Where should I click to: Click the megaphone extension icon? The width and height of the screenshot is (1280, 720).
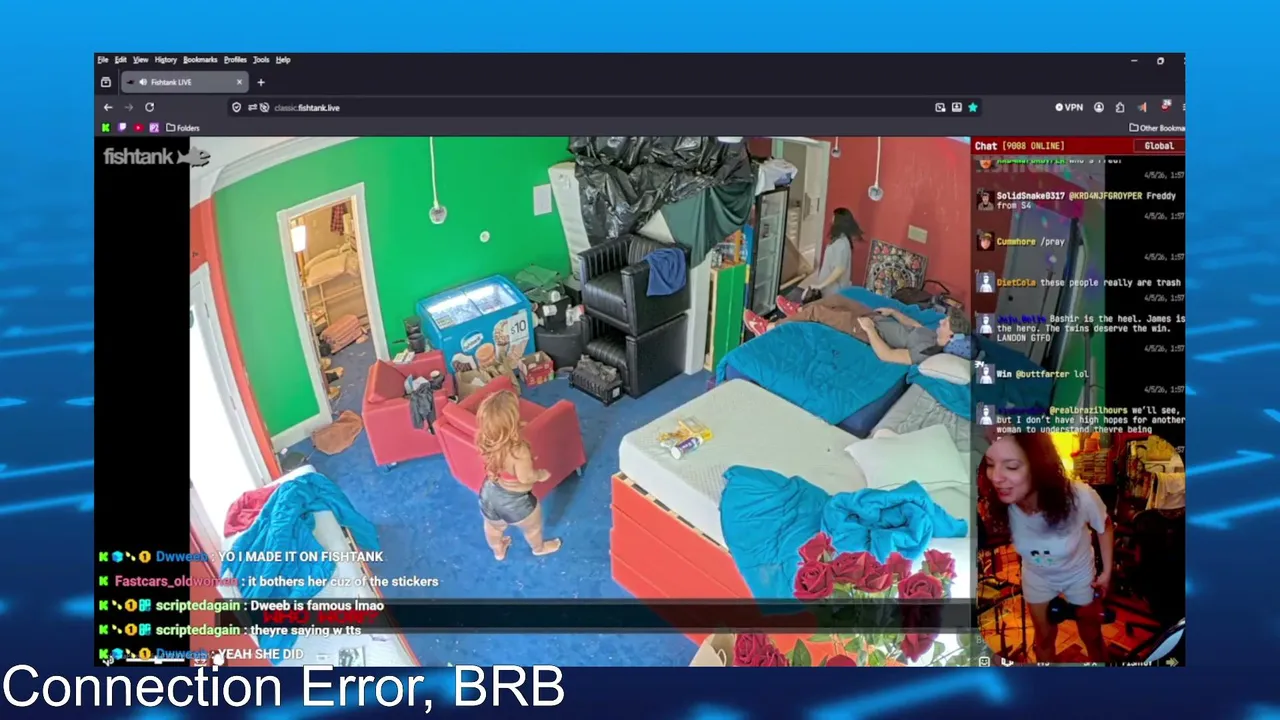pos(1142,107)
